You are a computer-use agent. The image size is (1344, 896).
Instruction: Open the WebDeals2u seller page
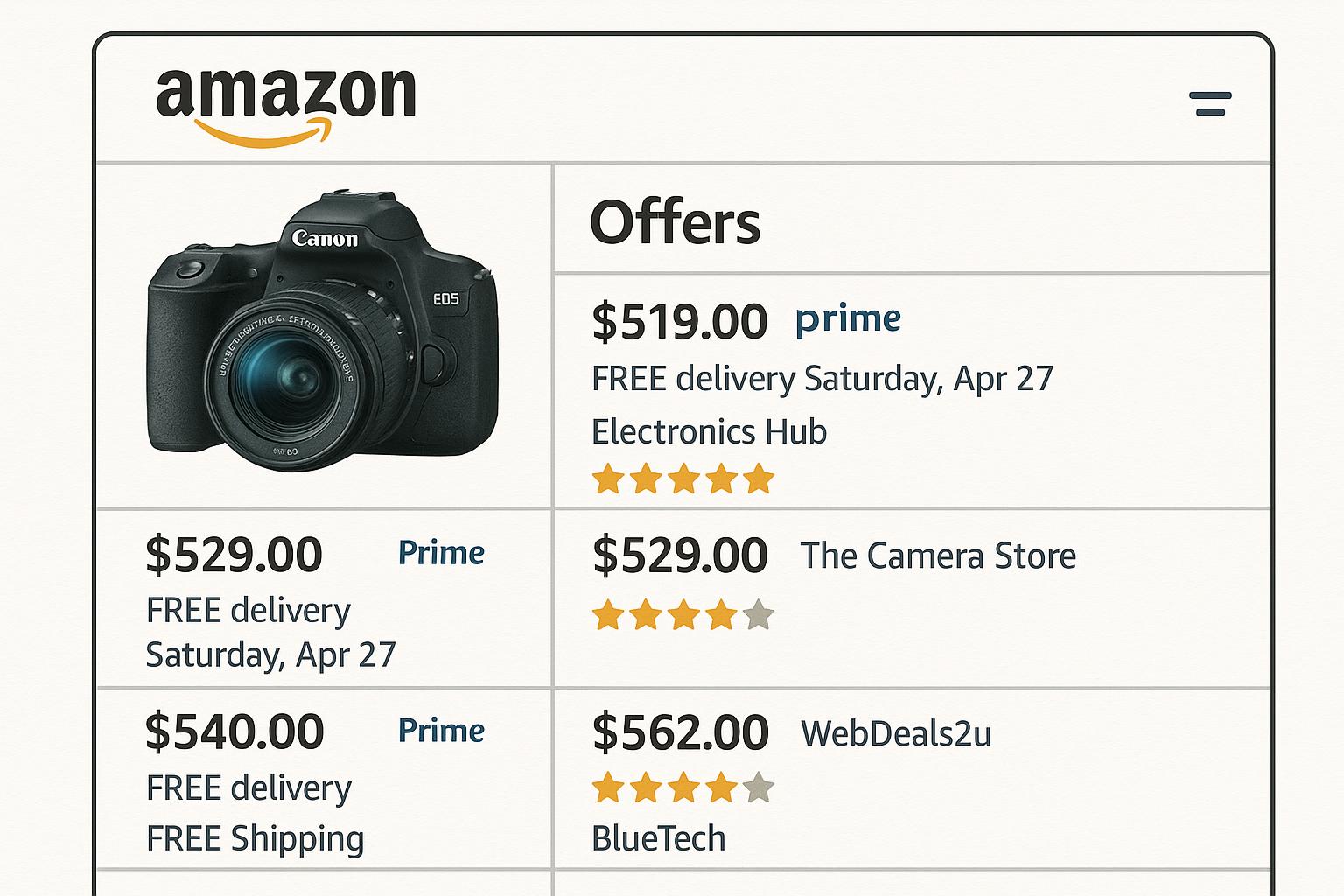click(x=898, y=735)
